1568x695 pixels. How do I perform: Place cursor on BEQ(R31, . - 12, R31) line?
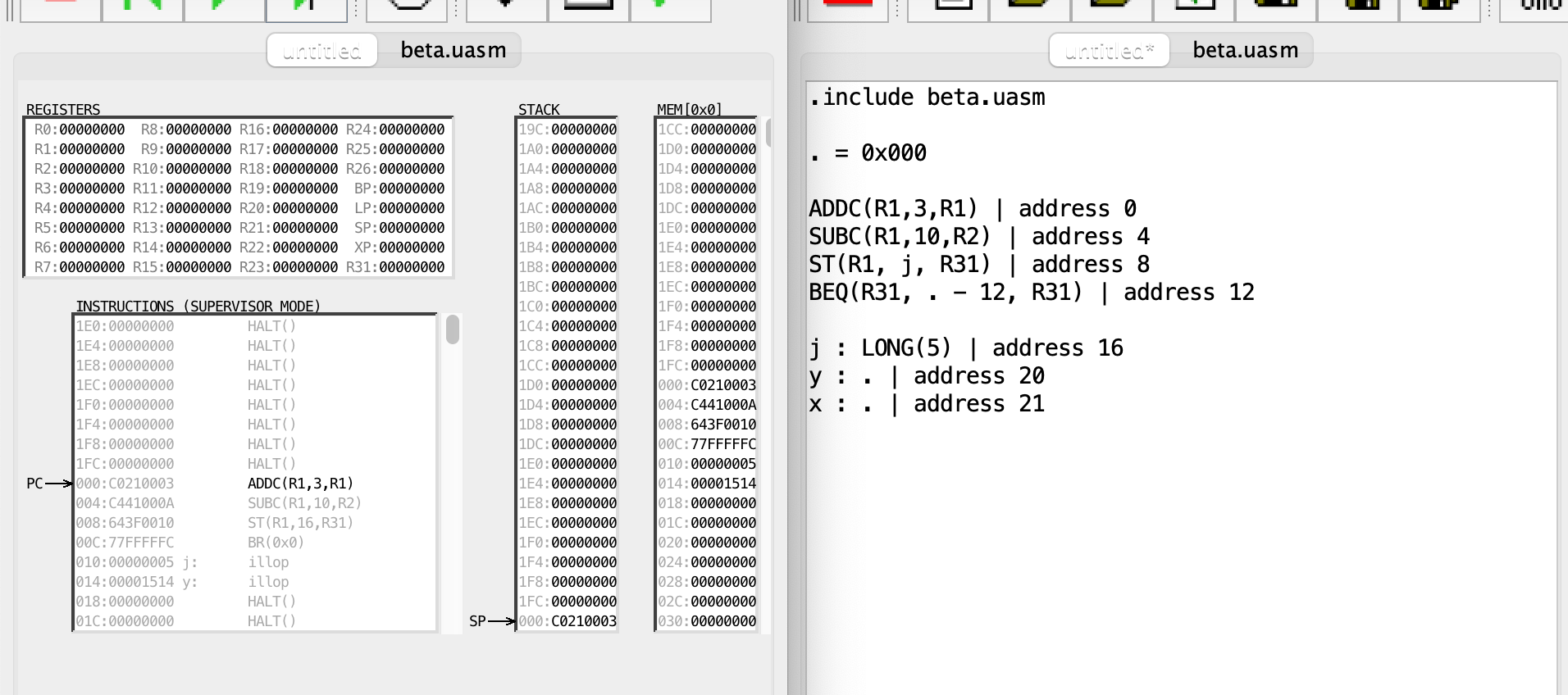click(1032, 293)
